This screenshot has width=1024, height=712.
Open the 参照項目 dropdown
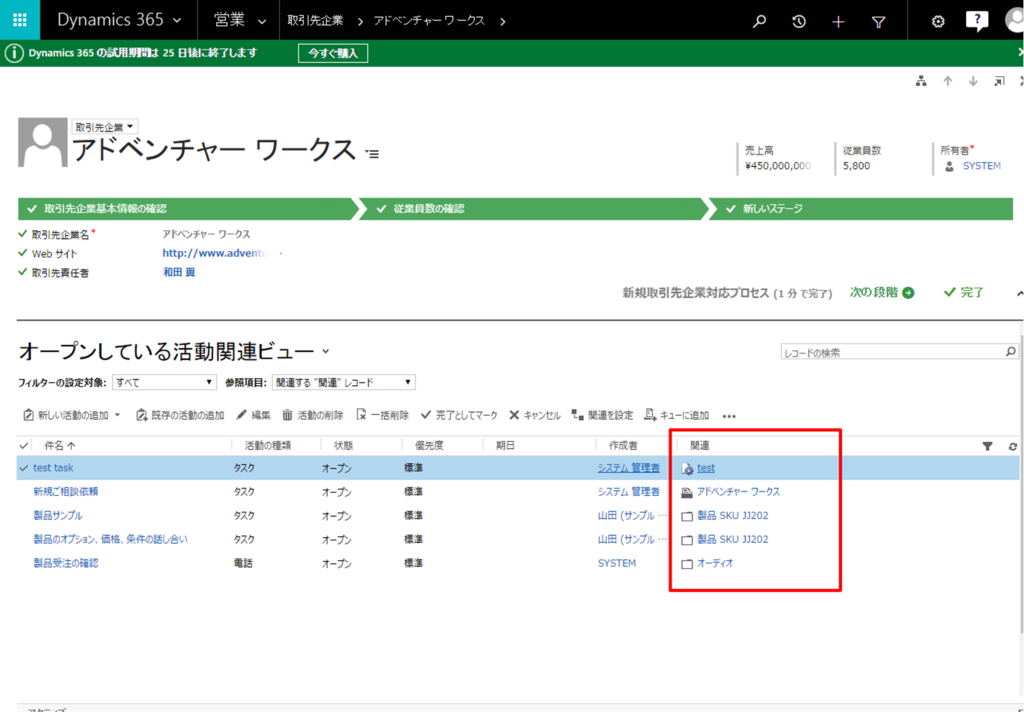click(344, 382)
